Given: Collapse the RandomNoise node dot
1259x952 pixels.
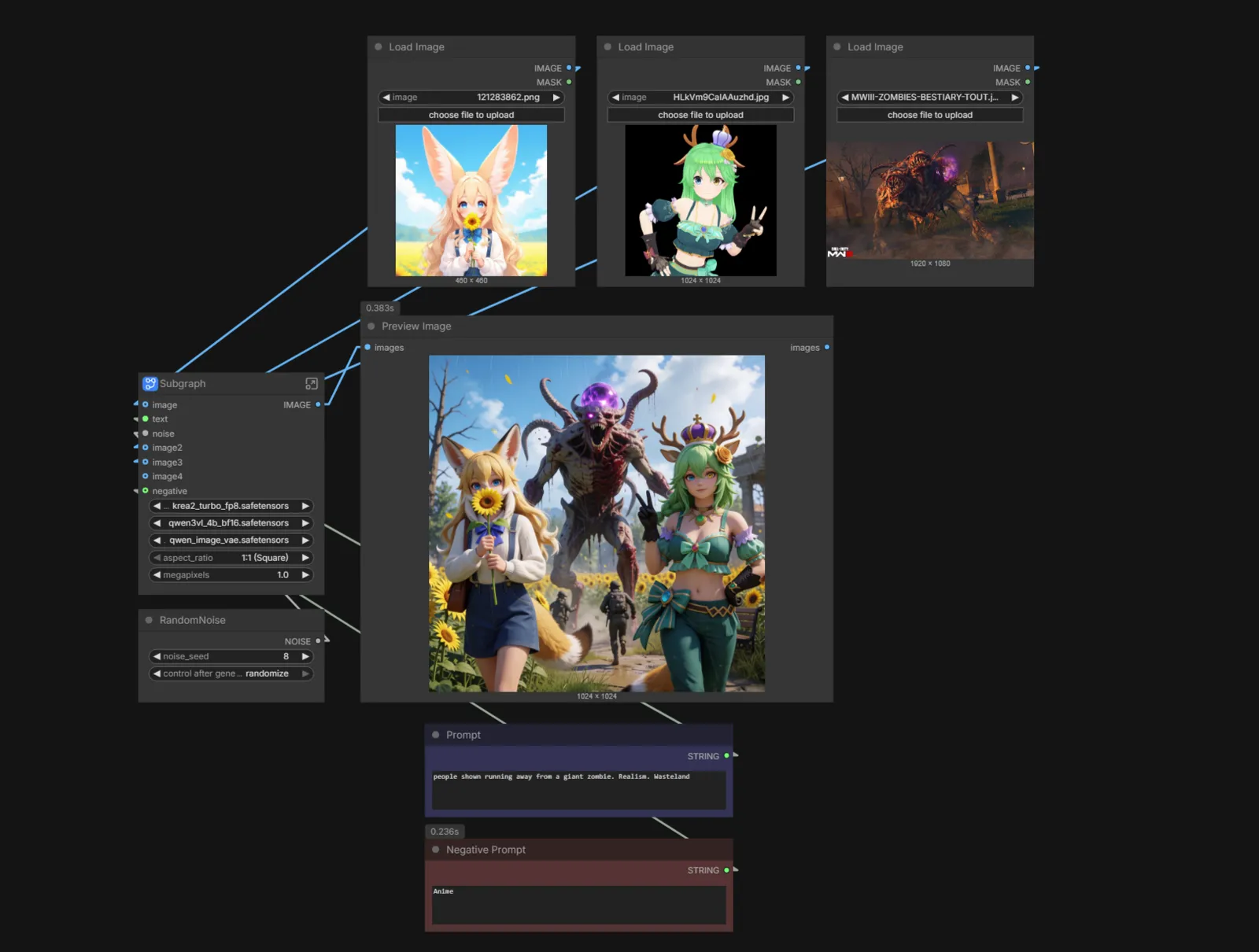Looking at the screenshot, I should click(x=149, y=620).
